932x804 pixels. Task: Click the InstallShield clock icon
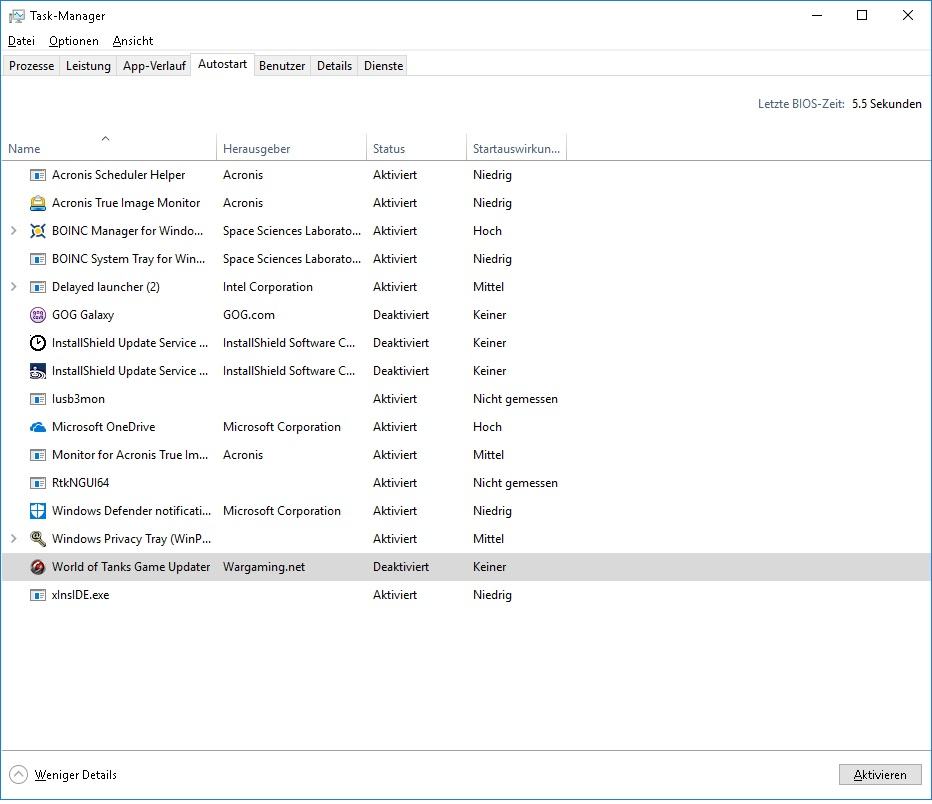[37, 343]
